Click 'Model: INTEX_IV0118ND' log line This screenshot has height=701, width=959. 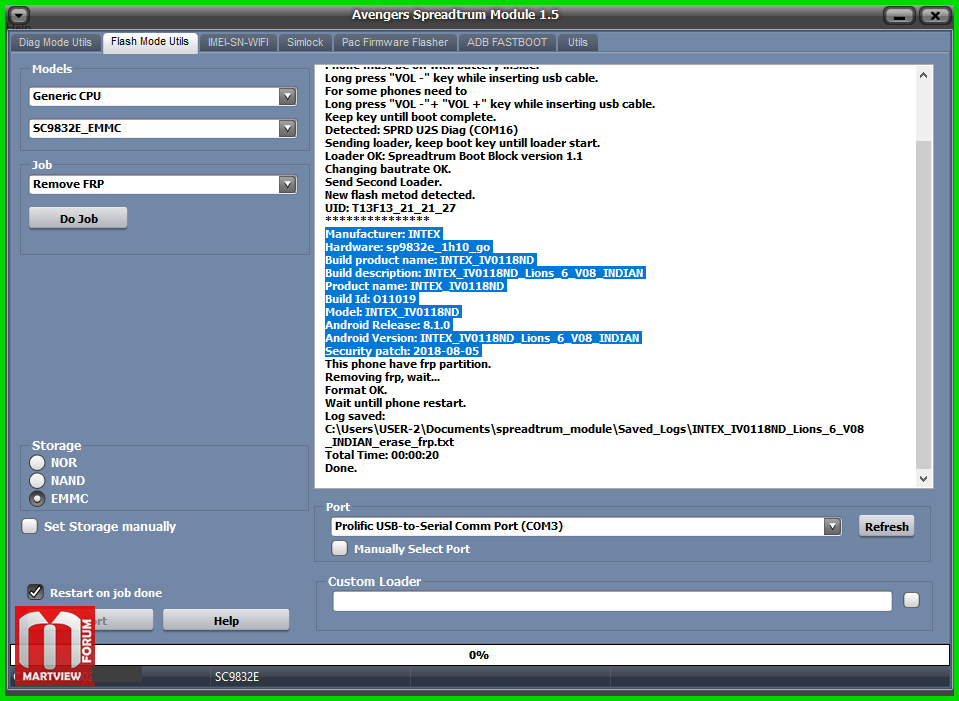pos(392,312)
